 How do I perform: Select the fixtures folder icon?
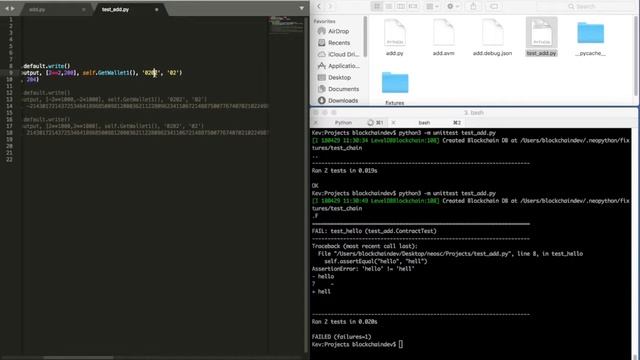(x=395, y=83)
